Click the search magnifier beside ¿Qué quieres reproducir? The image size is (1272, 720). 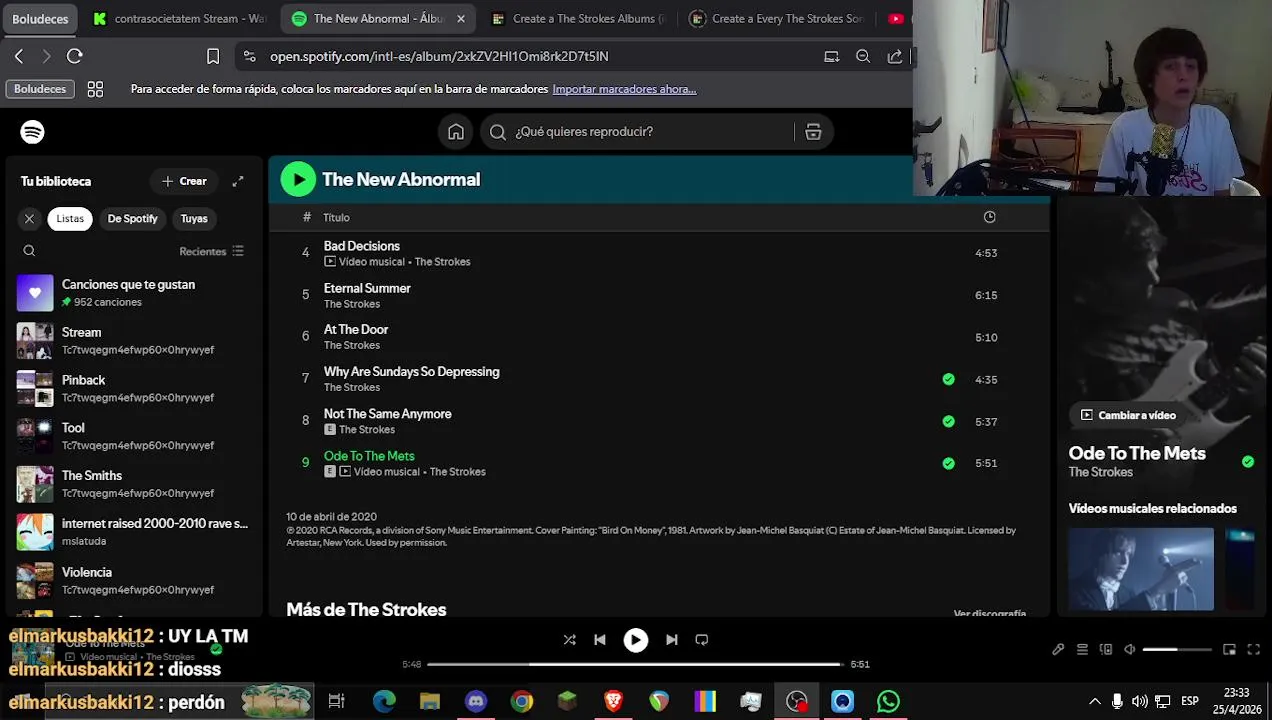pos(498,132)
